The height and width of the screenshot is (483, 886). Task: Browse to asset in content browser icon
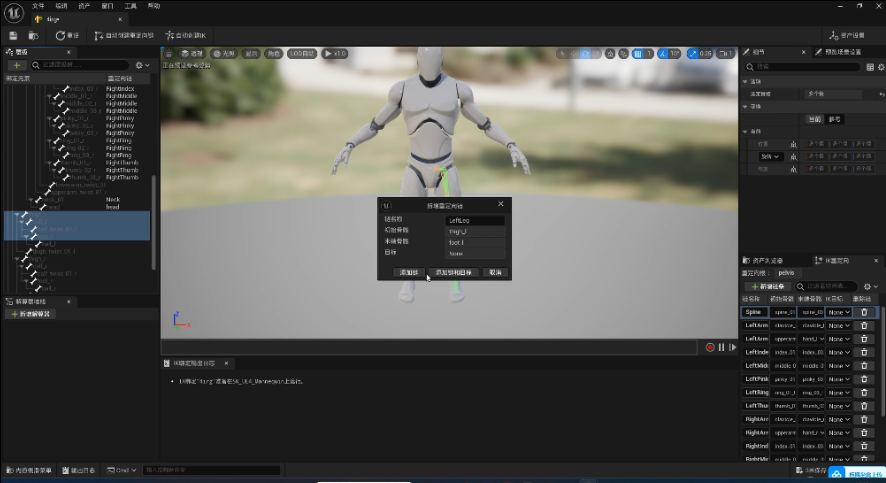click(x=33, y=36)
